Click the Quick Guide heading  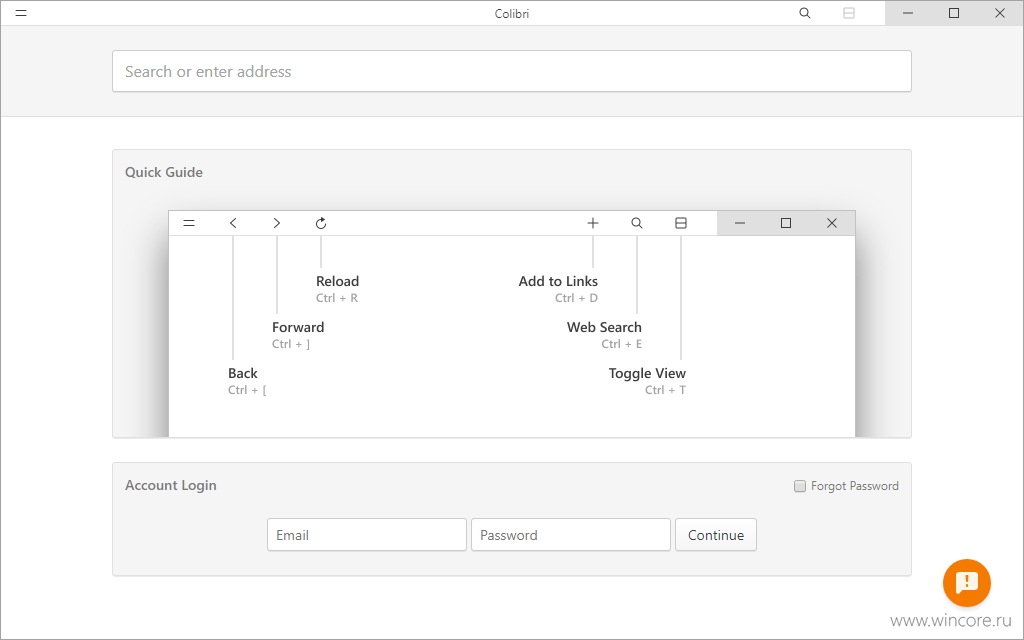click(164, 172)
